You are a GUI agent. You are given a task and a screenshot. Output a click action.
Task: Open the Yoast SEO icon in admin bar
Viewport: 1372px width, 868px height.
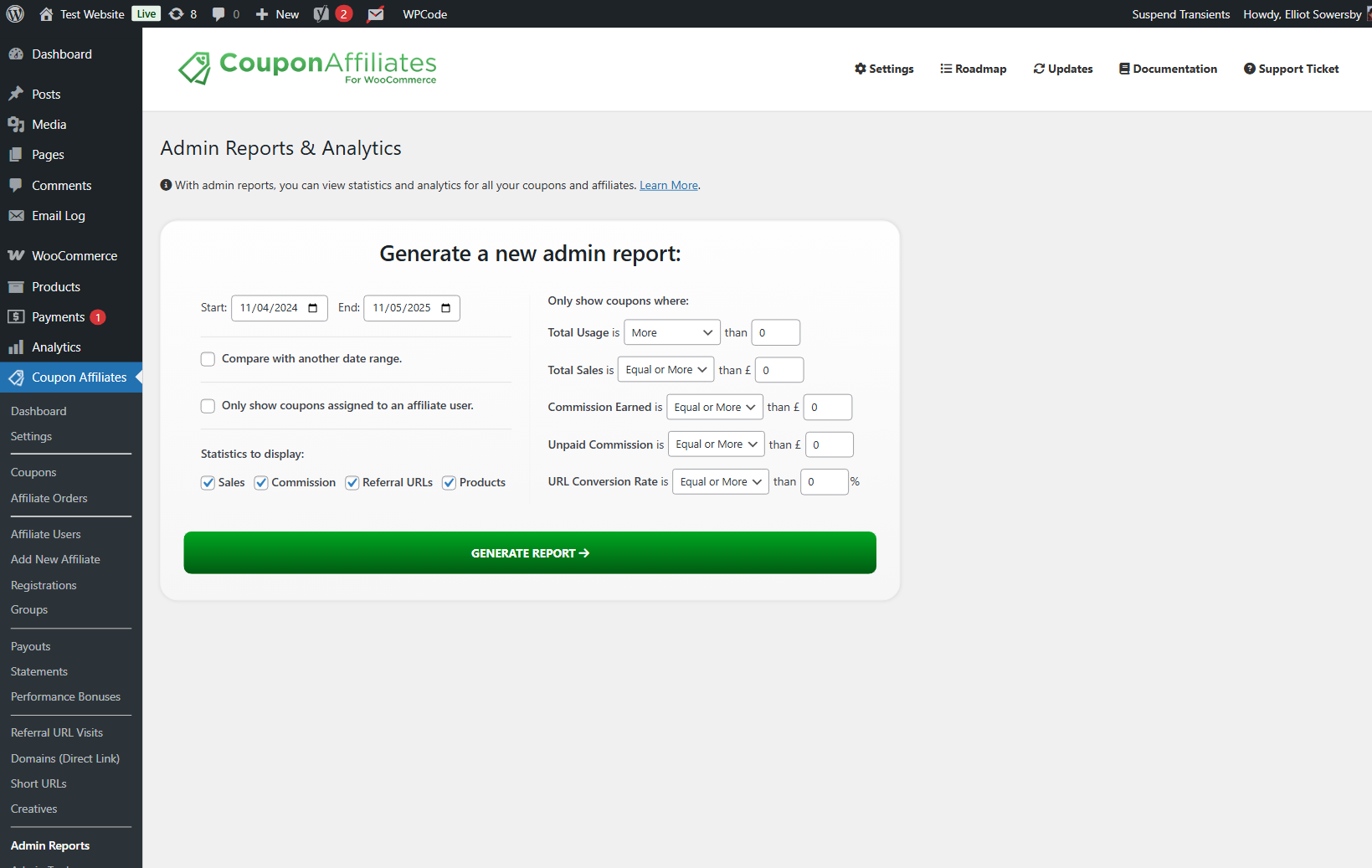[x=321, y=14]
